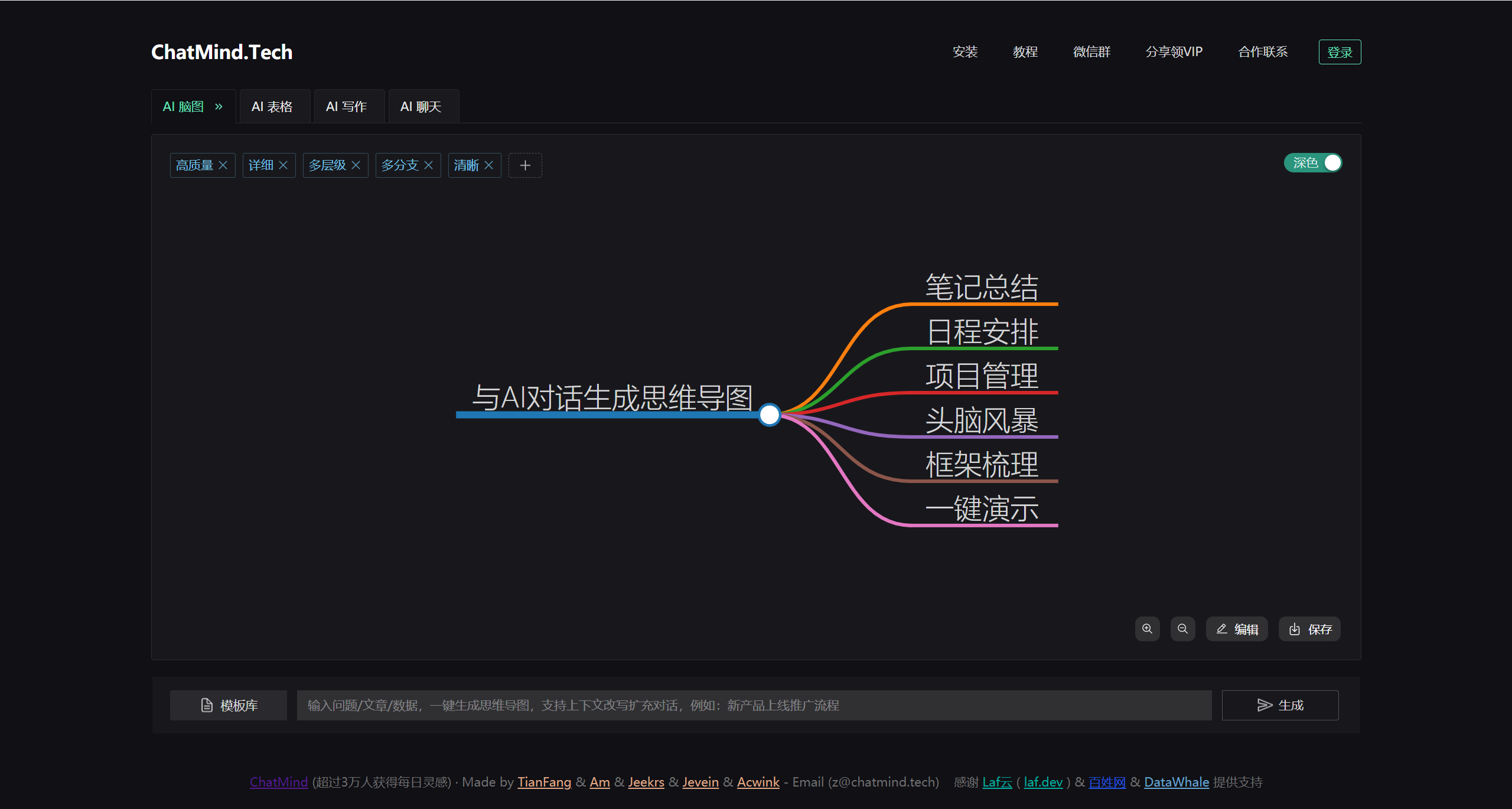Zoom in on the mind map
This screenshot has width=1512, height=809.
pos(1147,629)
